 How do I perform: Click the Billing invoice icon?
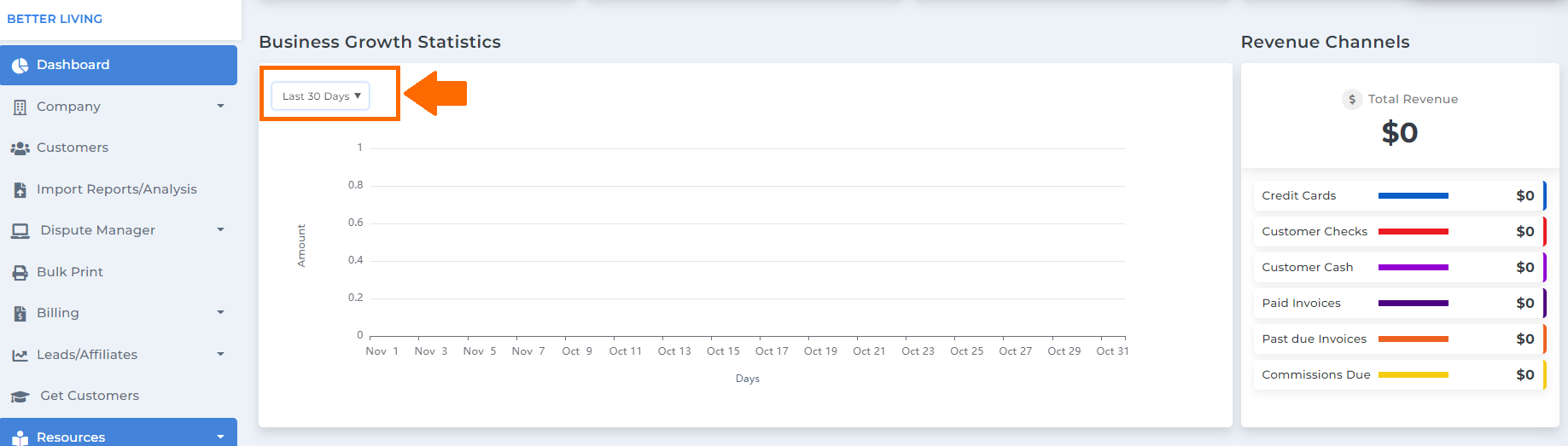point(20,314)
